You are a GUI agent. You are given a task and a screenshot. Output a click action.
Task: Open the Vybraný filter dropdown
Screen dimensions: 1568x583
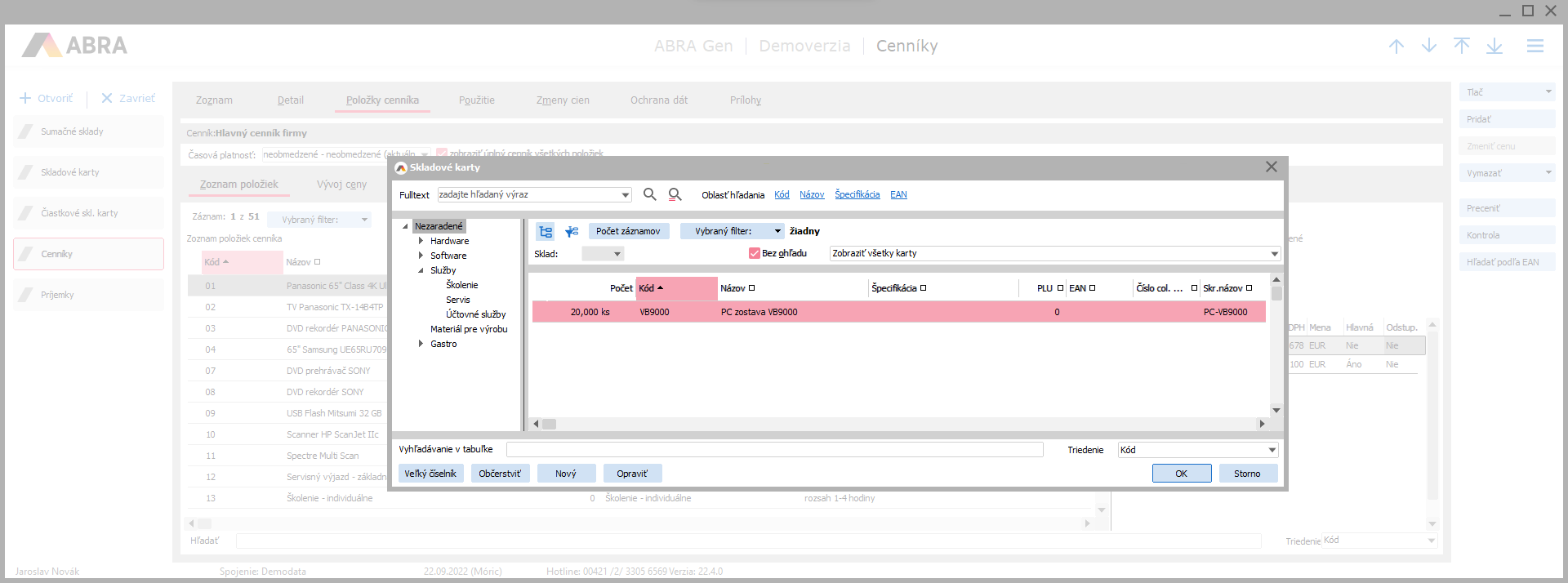click(x=732, y=231)
